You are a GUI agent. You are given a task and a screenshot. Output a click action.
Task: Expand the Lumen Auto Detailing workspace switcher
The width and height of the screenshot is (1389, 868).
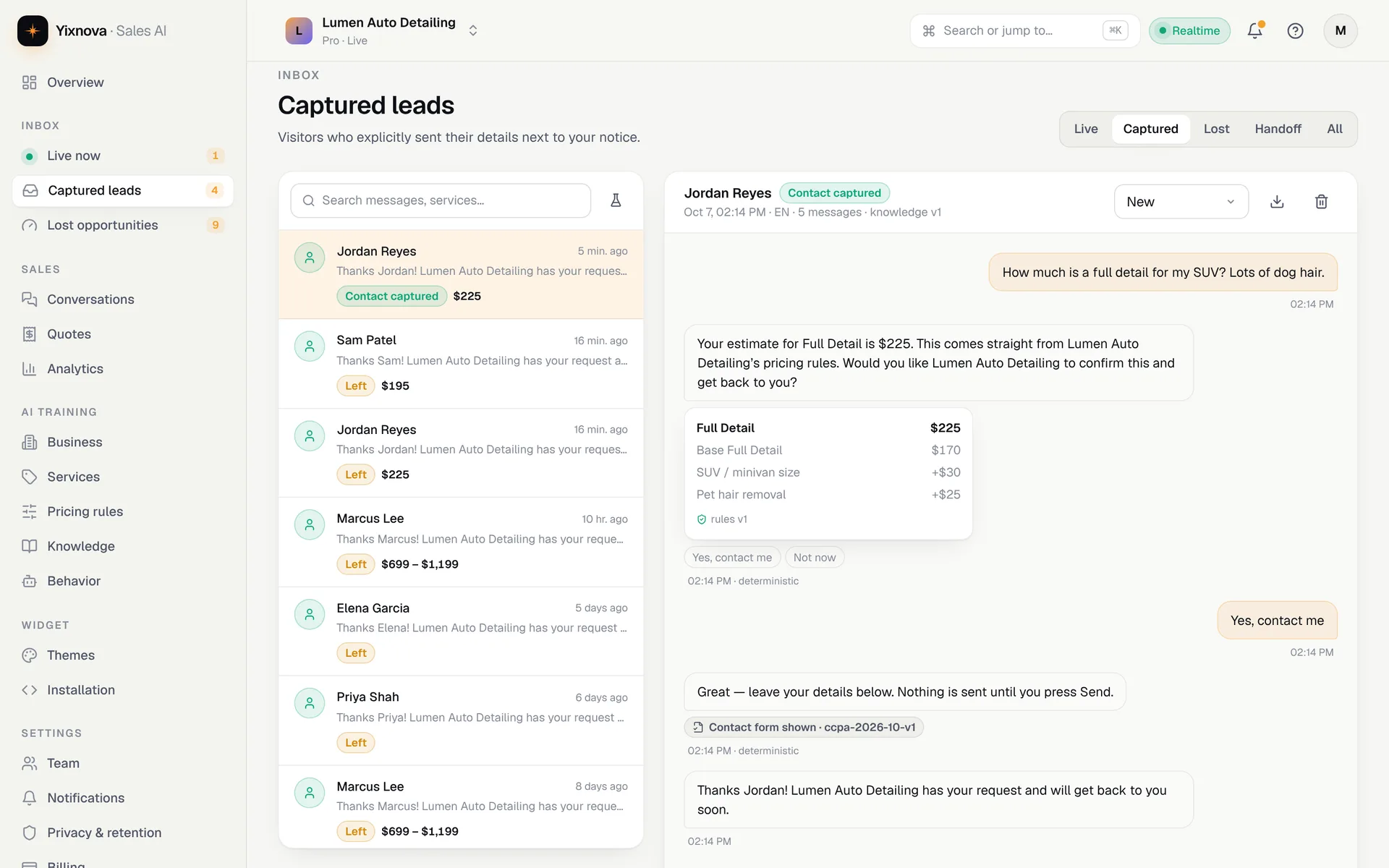382,30
